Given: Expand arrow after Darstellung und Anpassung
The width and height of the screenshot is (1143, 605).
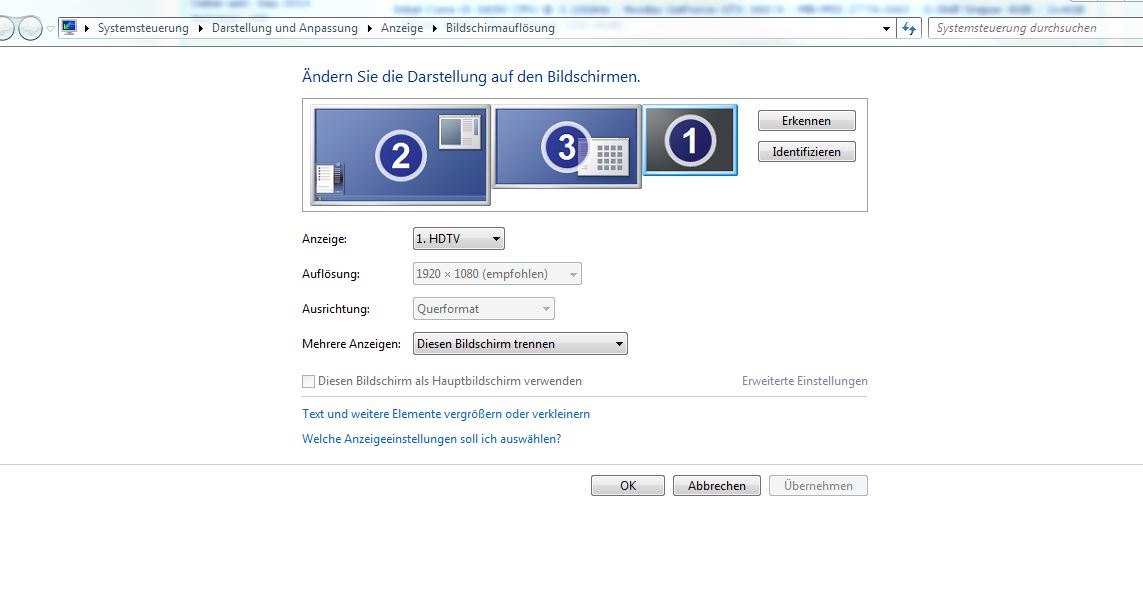Looking at the screenshot, I should click(x=370, y=28).
